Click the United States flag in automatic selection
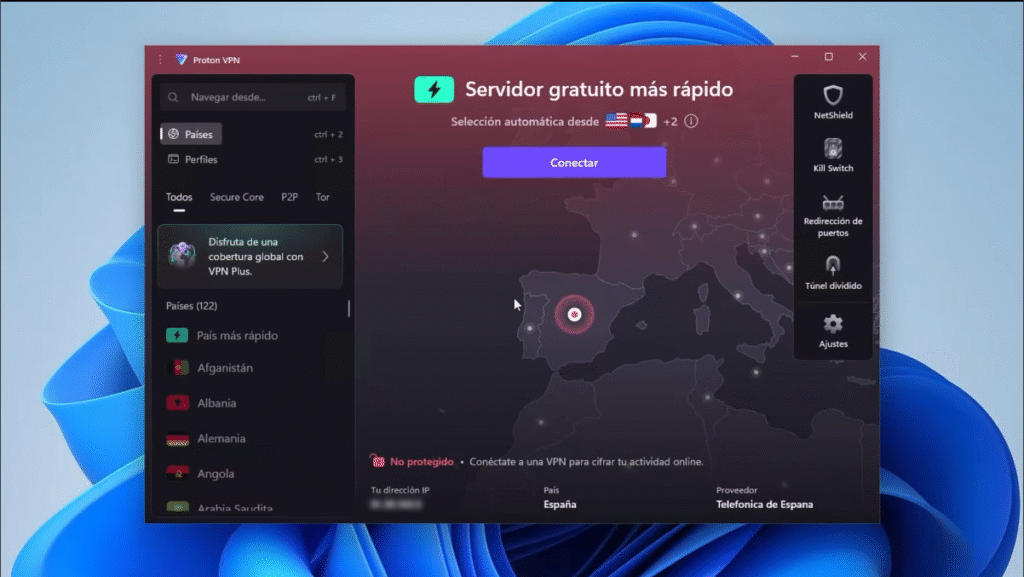The image size is (1024, 577). (x=616, y=121)
